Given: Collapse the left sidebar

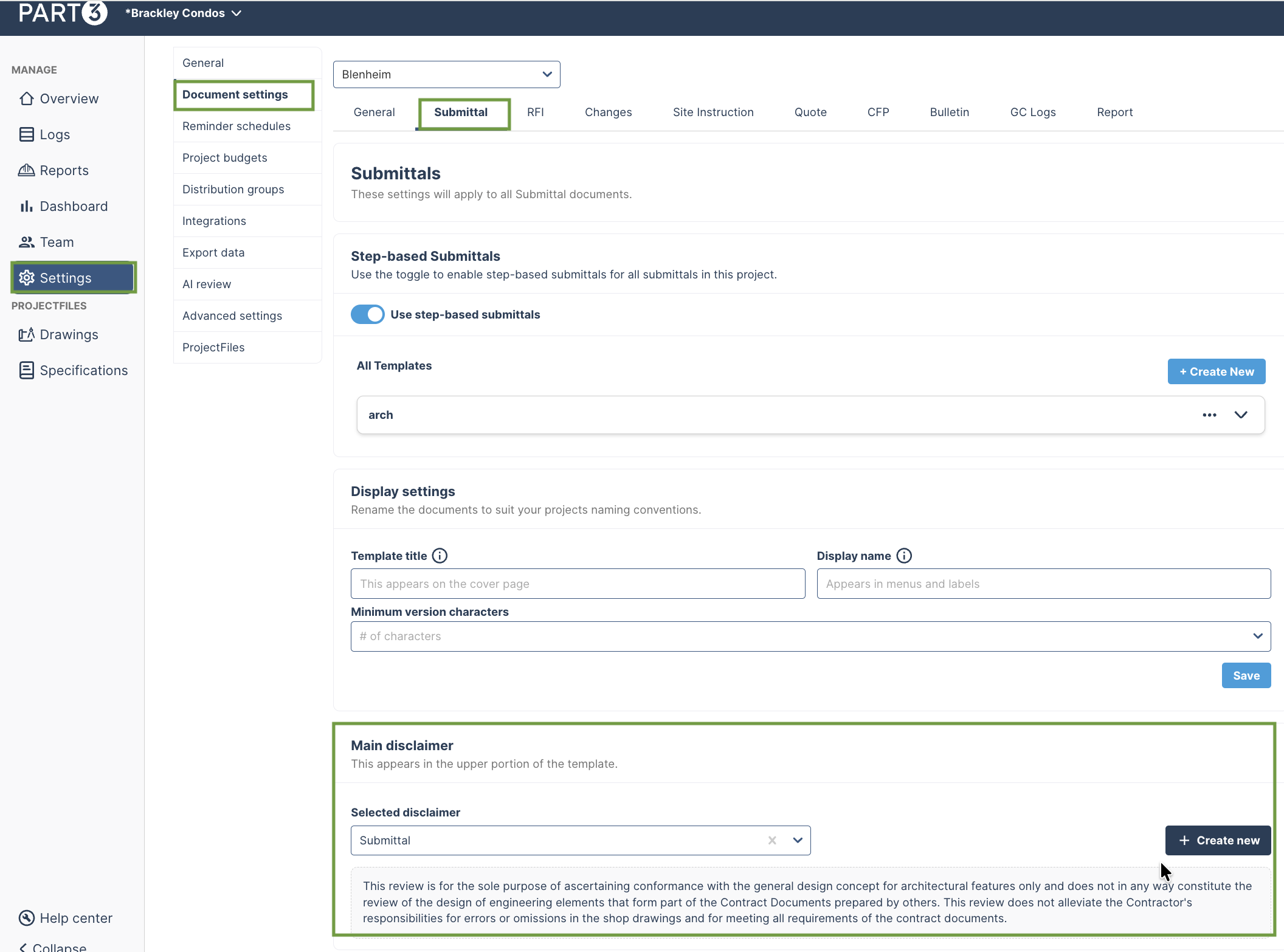Looking at the screenshot, I should 53,947.
